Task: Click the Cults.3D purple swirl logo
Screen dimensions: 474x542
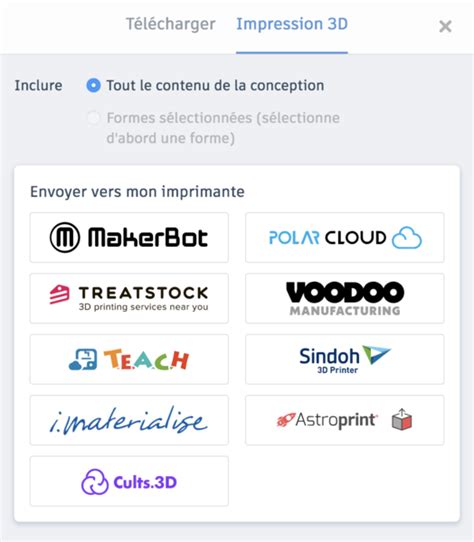Action: (x=95, y=482)
